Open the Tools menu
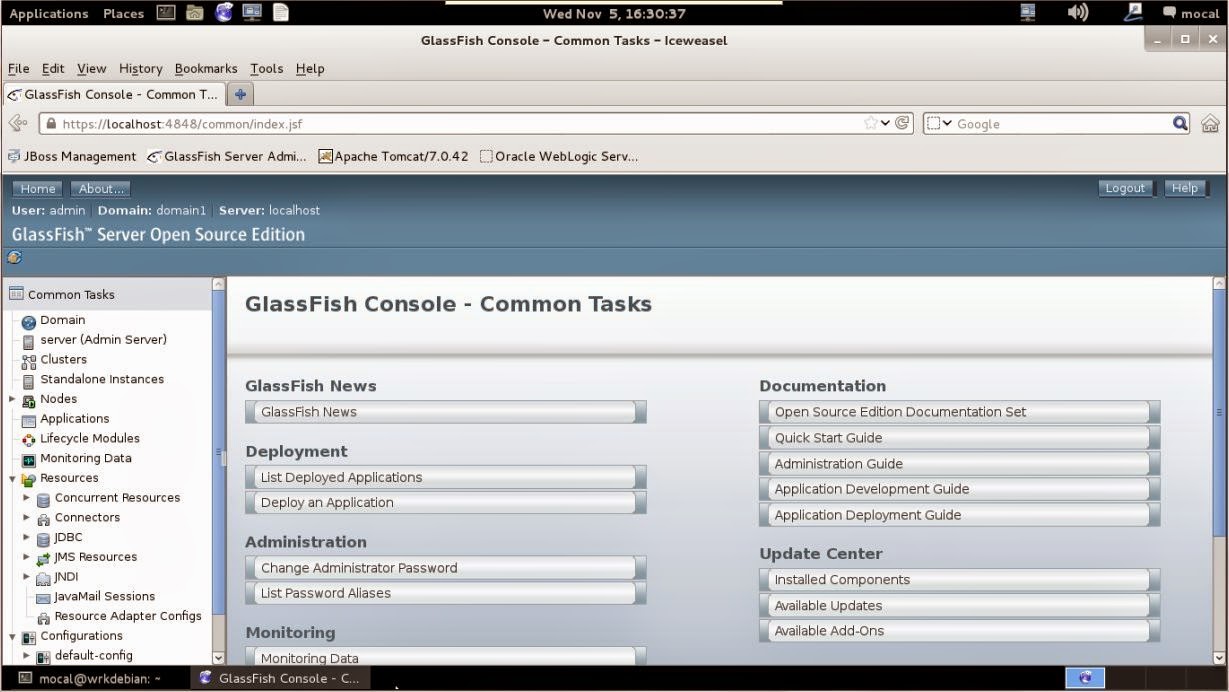The image size is (1229, 692). click(267, 68)
